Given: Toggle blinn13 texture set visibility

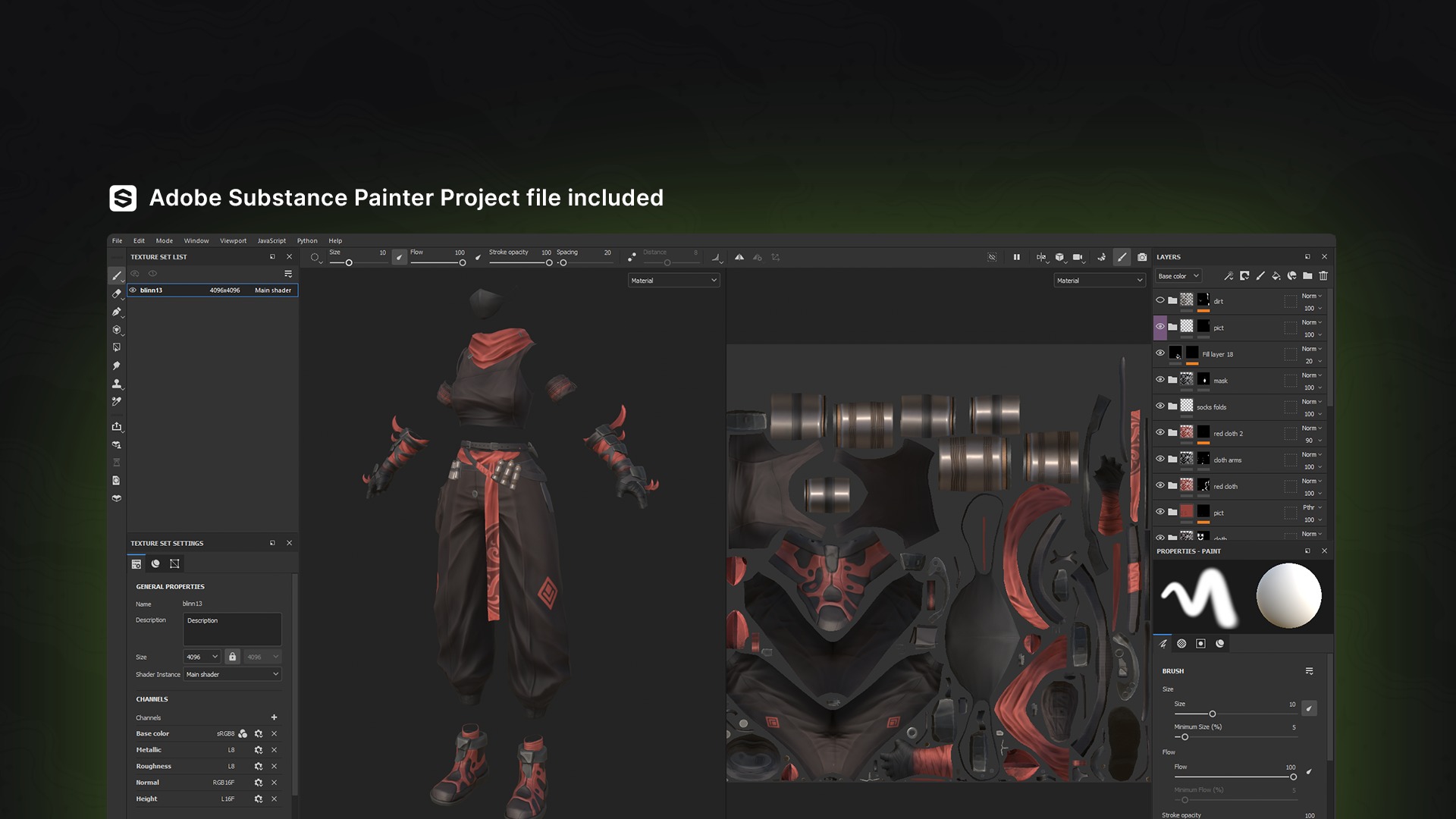Looking at the screenshot, I should tap(133, 290).
